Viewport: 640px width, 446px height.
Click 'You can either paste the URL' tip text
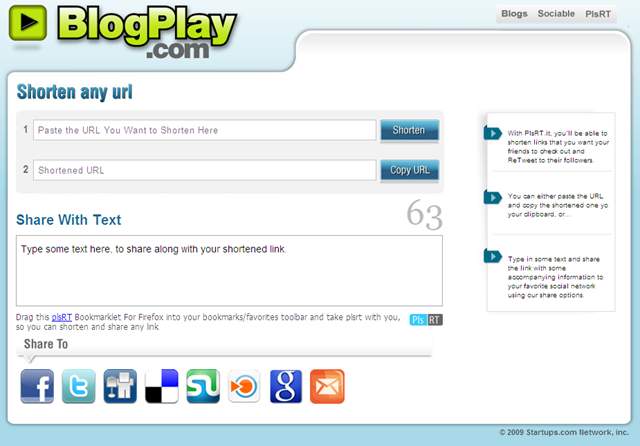click(558, 205)
